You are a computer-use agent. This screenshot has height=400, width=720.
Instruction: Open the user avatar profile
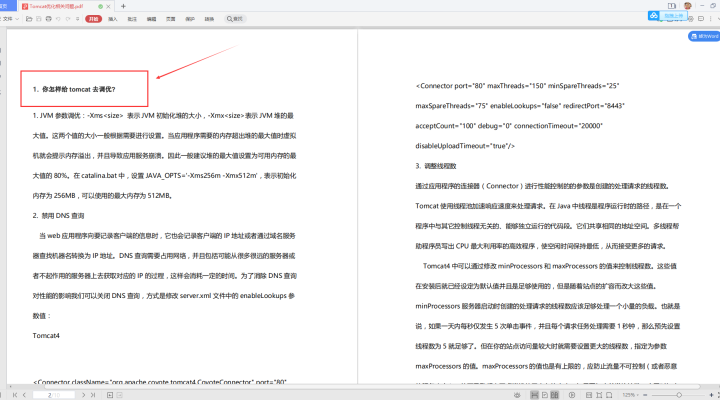(687, 6)
